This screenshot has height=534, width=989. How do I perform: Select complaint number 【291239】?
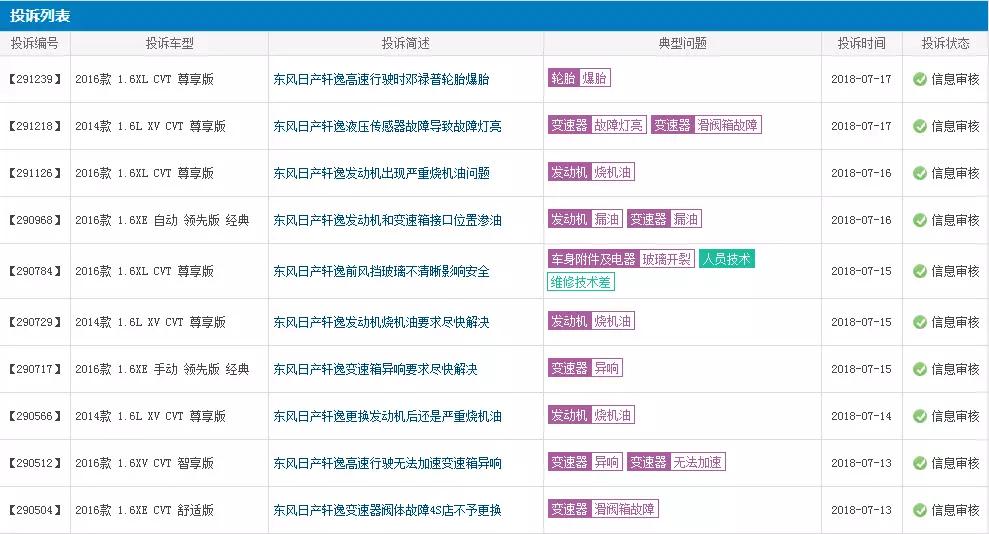35,79
